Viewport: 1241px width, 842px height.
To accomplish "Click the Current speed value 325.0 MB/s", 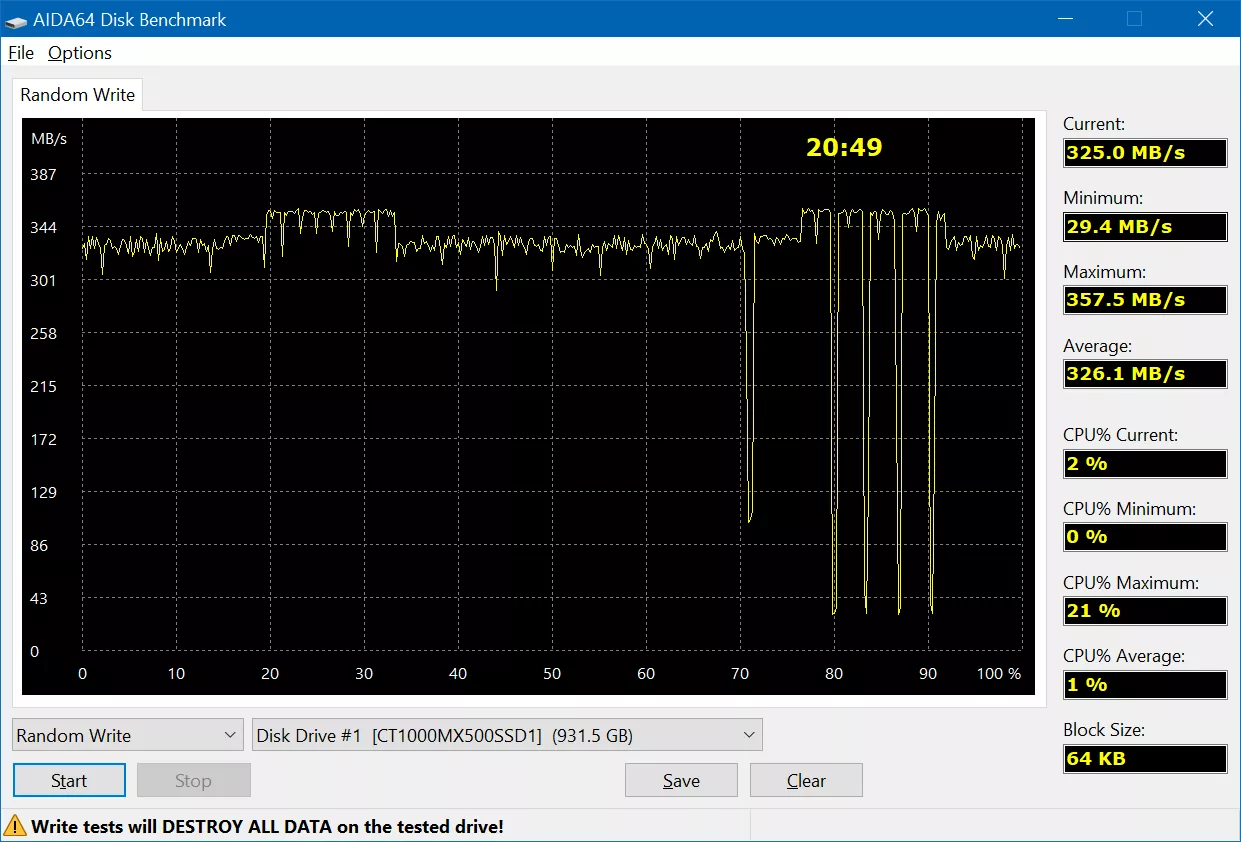I will [1145, 153].
